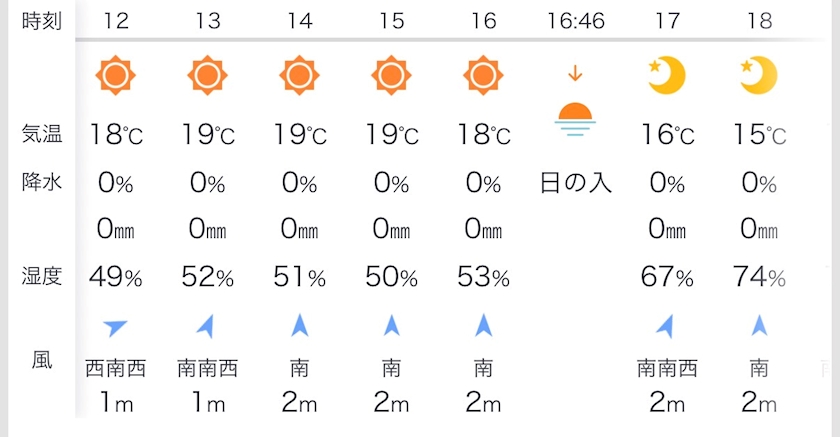Click the 風 row label

pyautogui.click(x=41, y=361)
